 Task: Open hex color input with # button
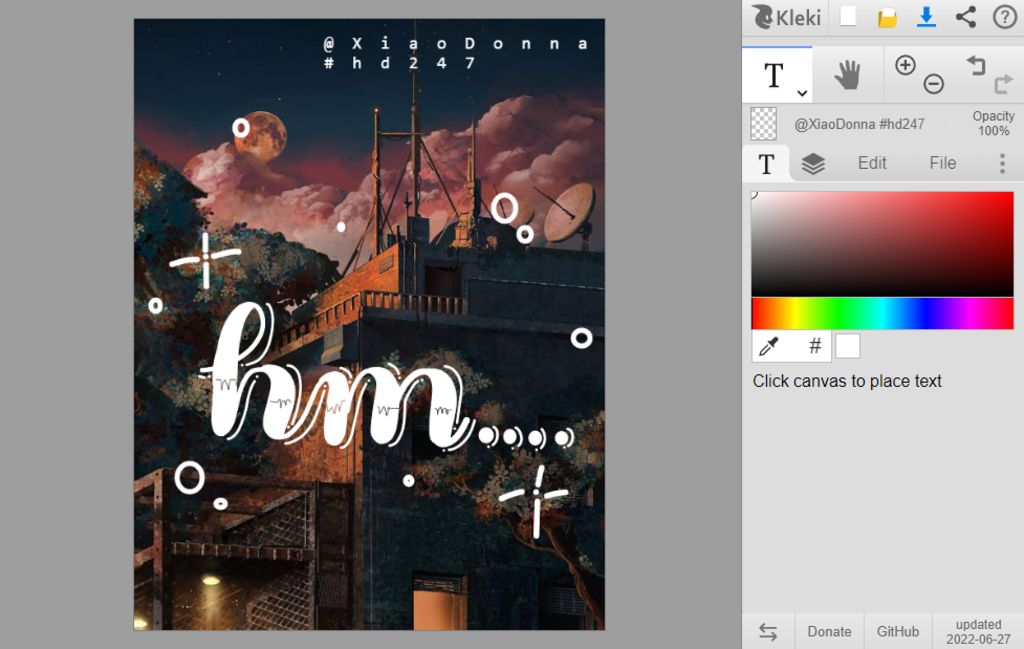pos(815,346)
